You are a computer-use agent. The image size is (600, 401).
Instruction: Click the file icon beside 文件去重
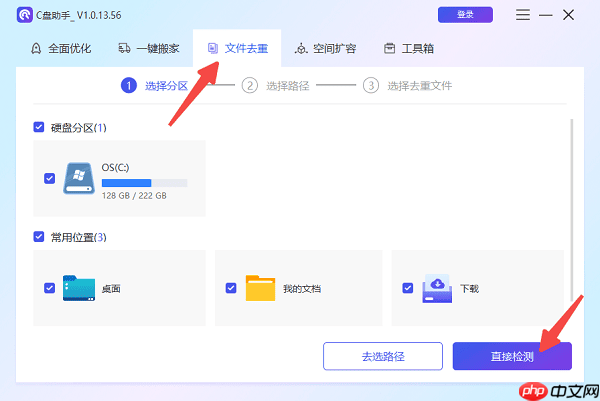click(213, 48)
